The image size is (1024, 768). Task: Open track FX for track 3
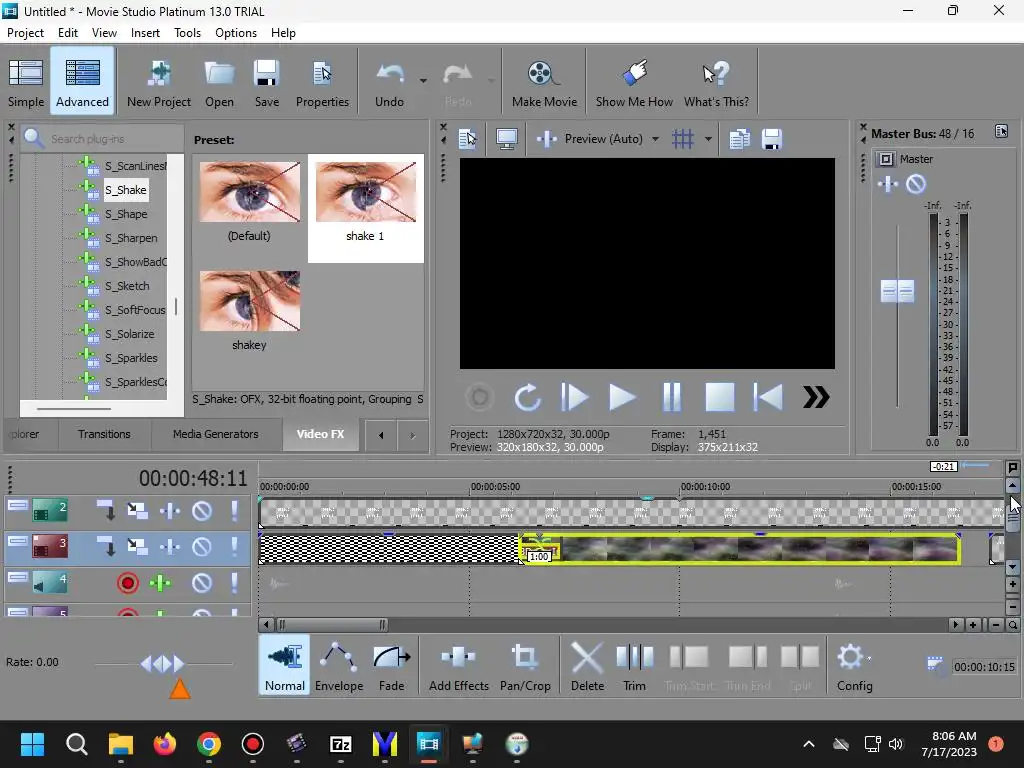tap(170, 547)
